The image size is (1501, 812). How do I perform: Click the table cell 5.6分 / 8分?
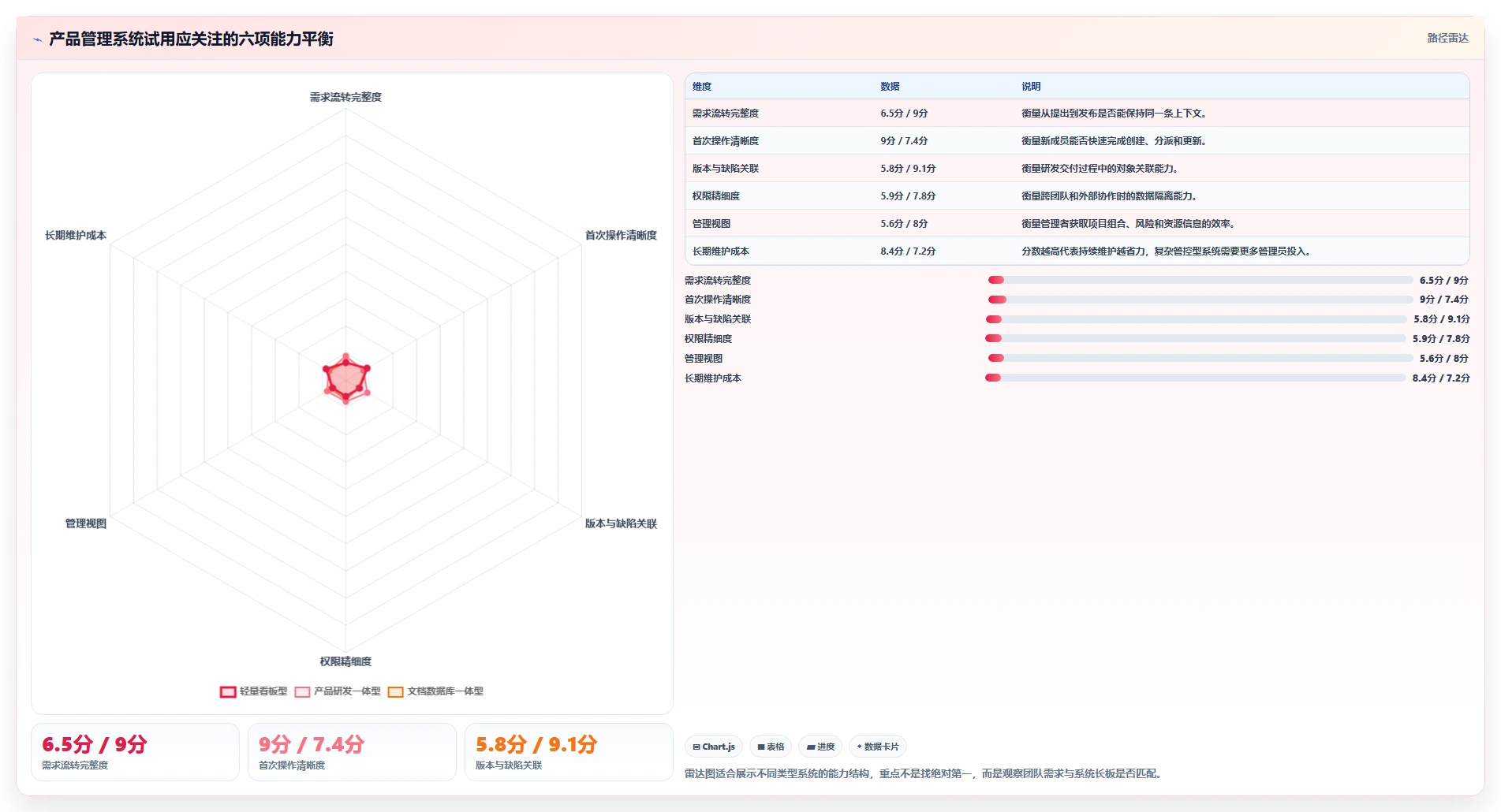[904, 224]
